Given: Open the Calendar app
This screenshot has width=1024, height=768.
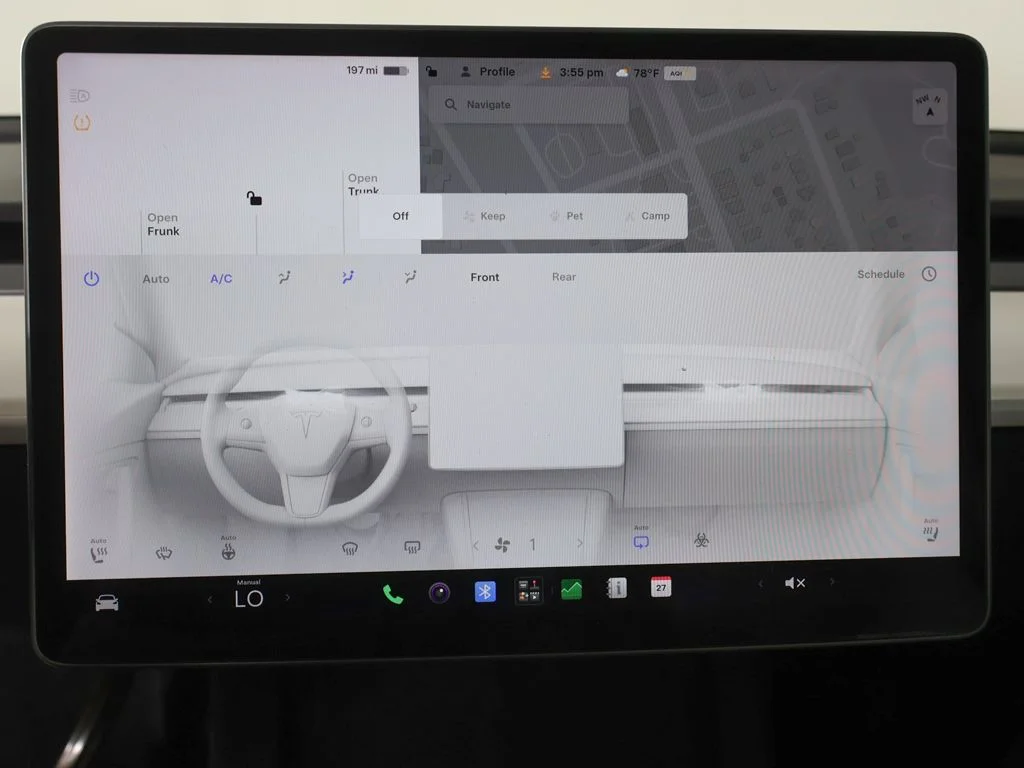Looking at the screenshot, I should [x=661, y=586].
